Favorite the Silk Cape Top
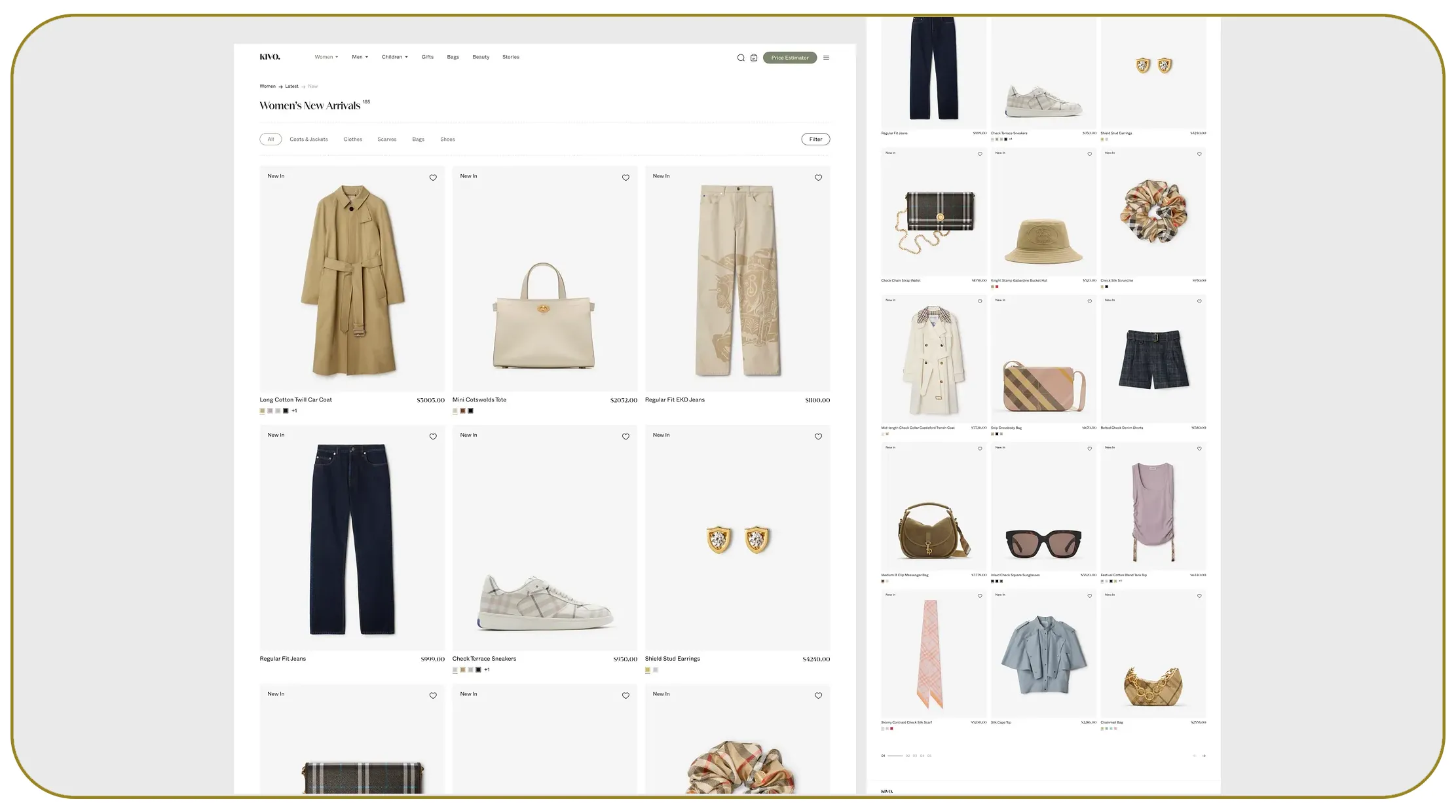Viewport: 1456px width, 812px height. (1090, 596)
